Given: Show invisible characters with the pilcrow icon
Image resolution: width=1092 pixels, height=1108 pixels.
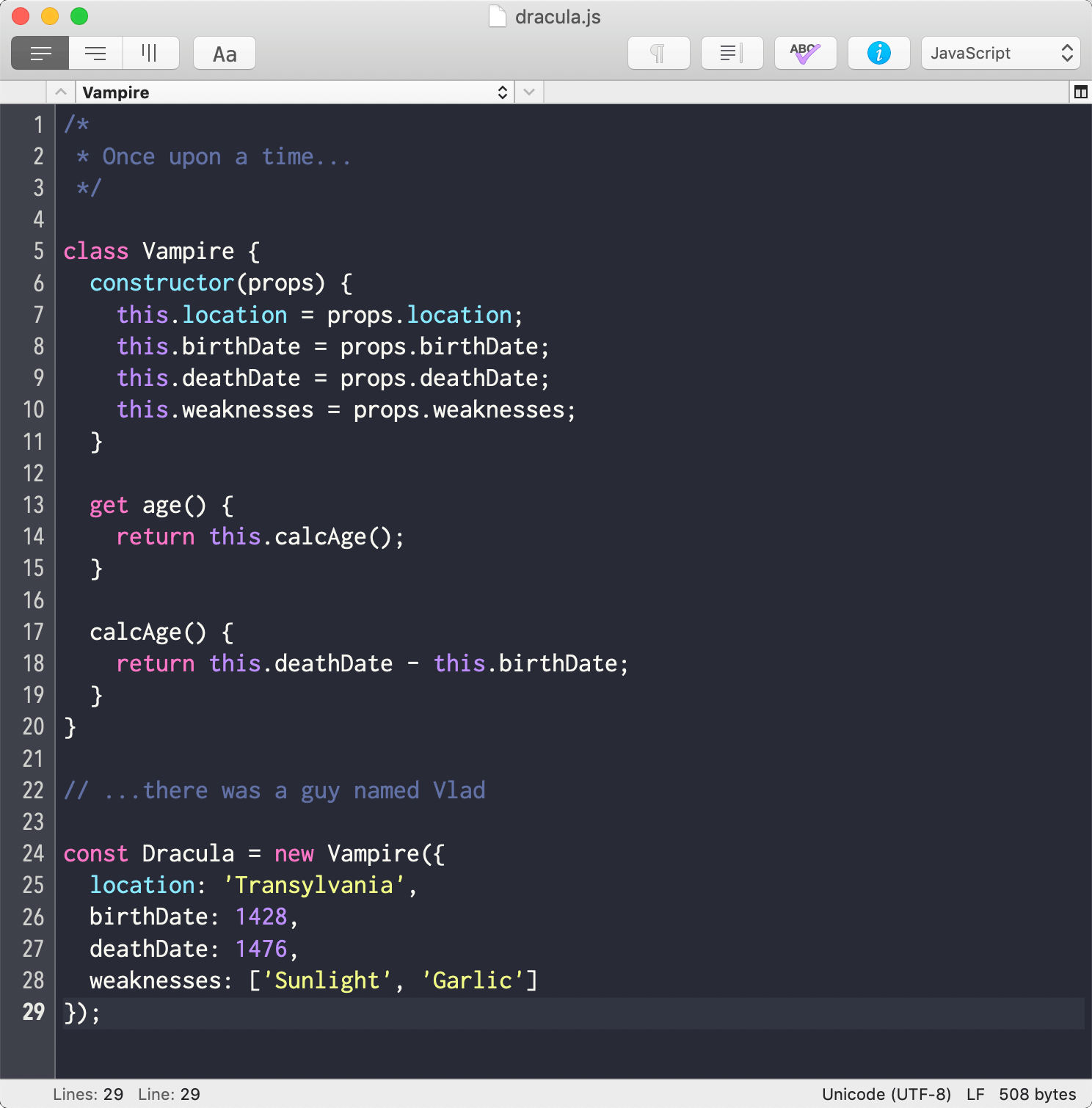Looking at the screenshot, I should (x=658, y=52).
